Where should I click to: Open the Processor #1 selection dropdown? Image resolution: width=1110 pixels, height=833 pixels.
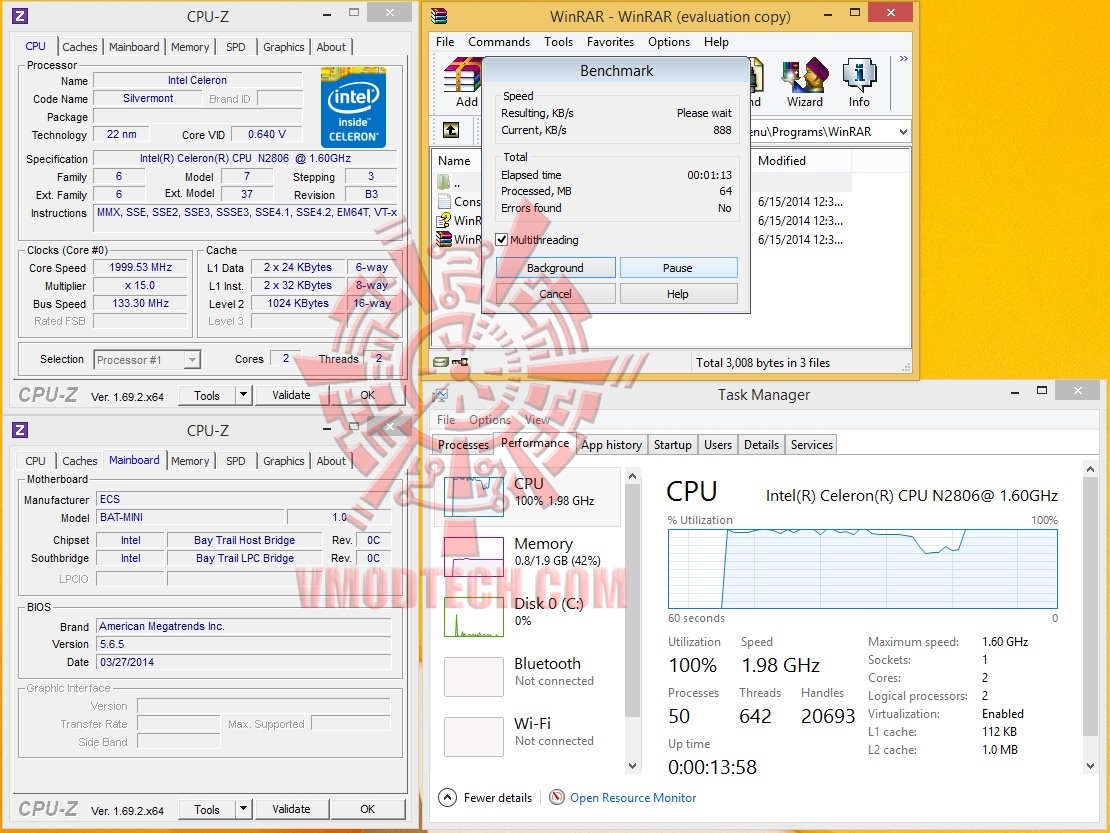click(x=192, y=360)
